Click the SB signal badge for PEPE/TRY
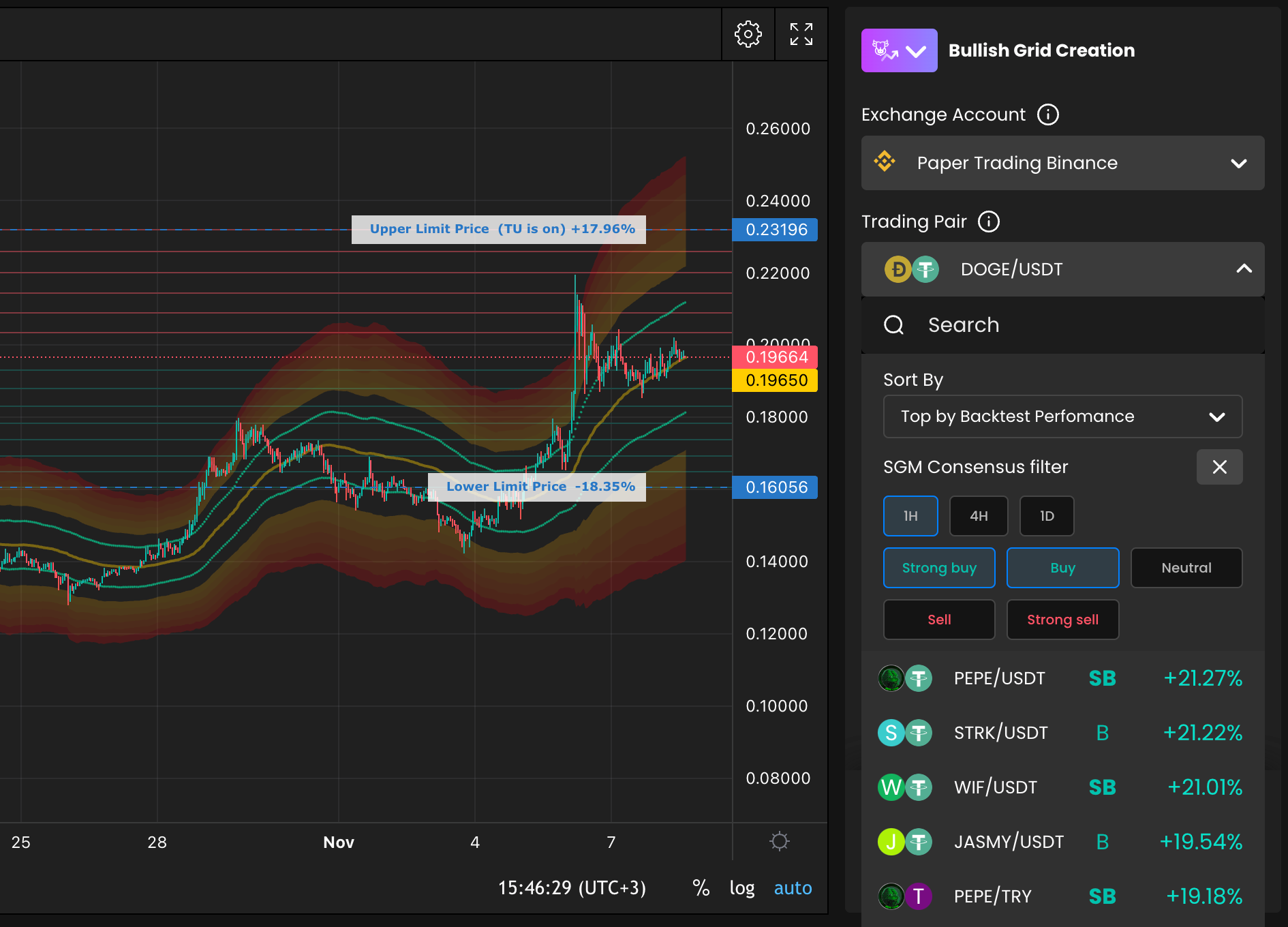The height and width of the screenshot is (927, 1288). click(1102, 896)
